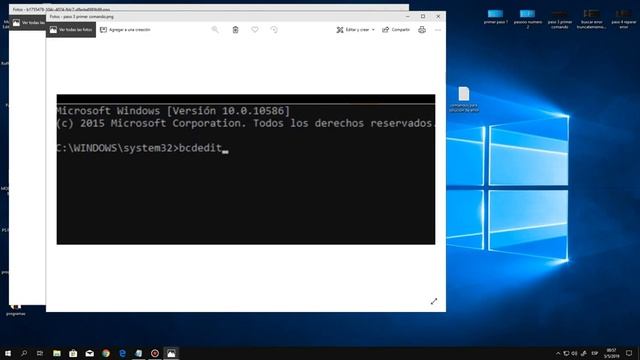Open the three-dot more options menu

(438, 30)
